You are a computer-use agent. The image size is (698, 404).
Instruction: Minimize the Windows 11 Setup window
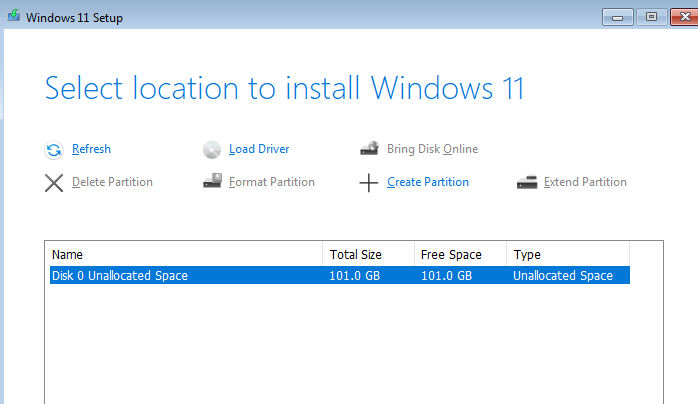617,17
